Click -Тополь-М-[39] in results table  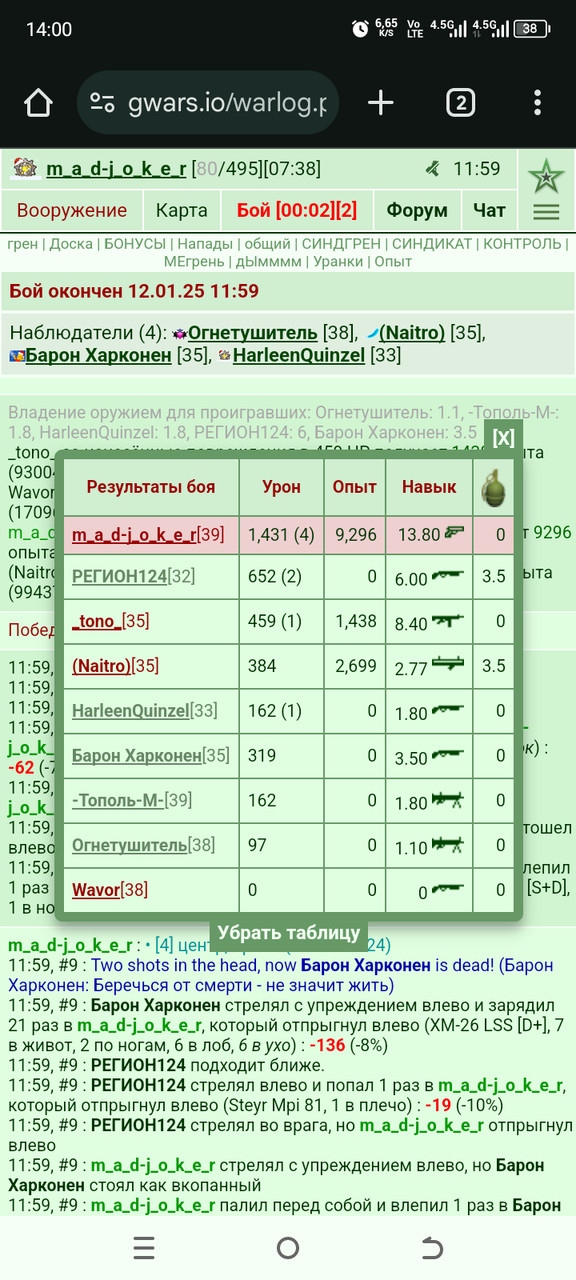coord(132,800)
